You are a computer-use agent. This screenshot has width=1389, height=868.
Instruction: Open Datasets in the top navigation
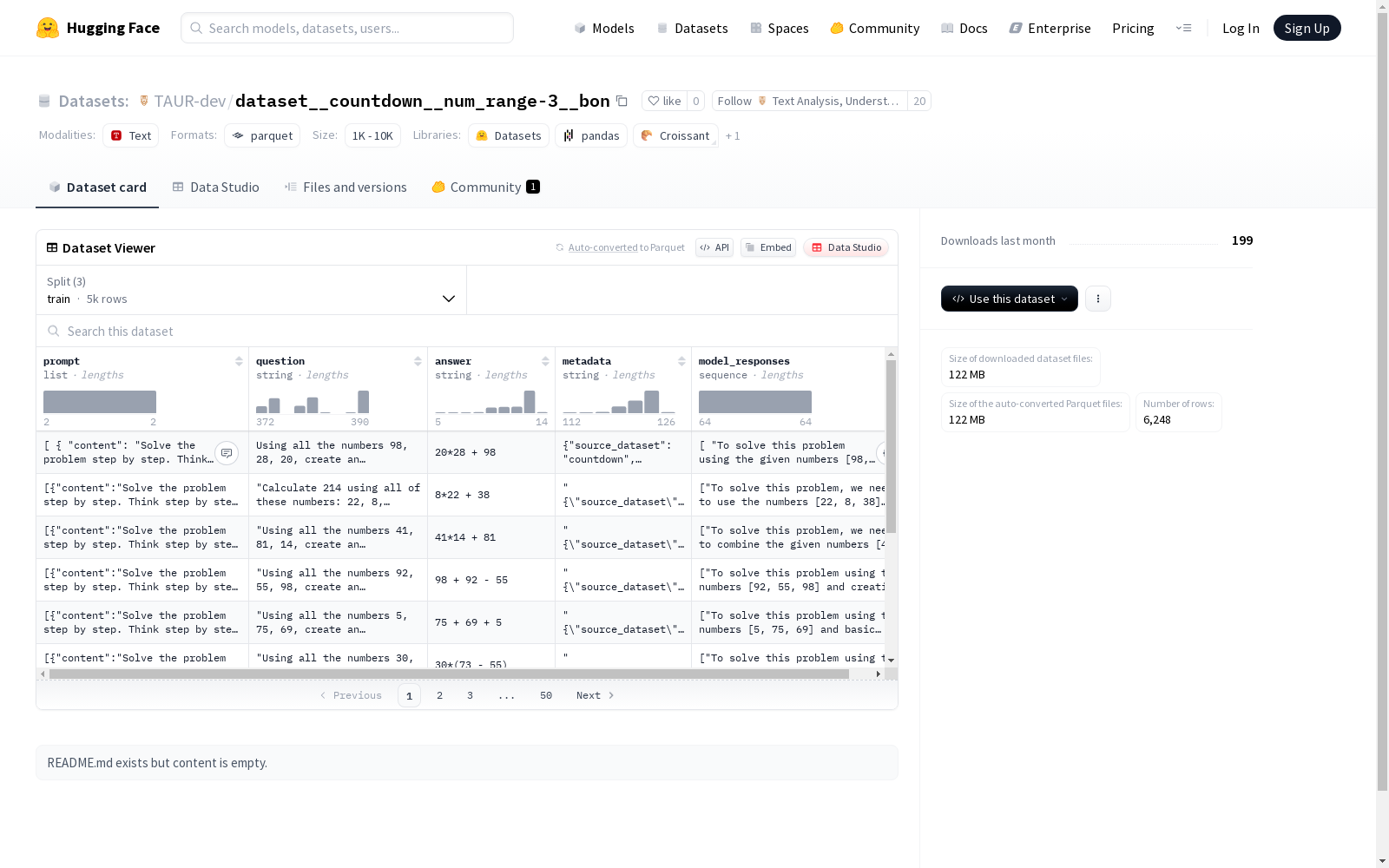692,28
